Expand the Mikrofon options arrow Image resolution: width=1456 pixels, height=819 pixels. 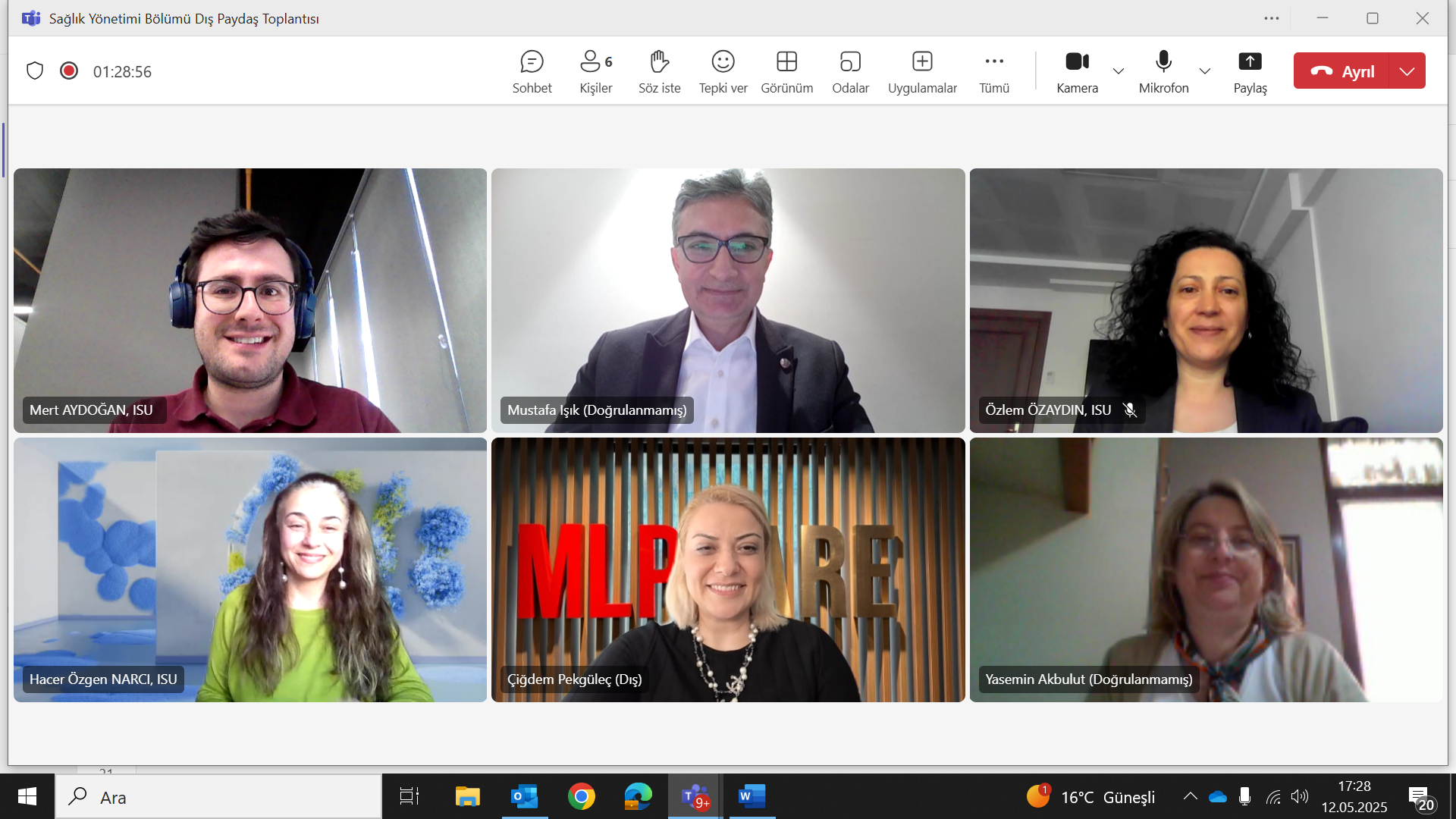pos(1205,71)
